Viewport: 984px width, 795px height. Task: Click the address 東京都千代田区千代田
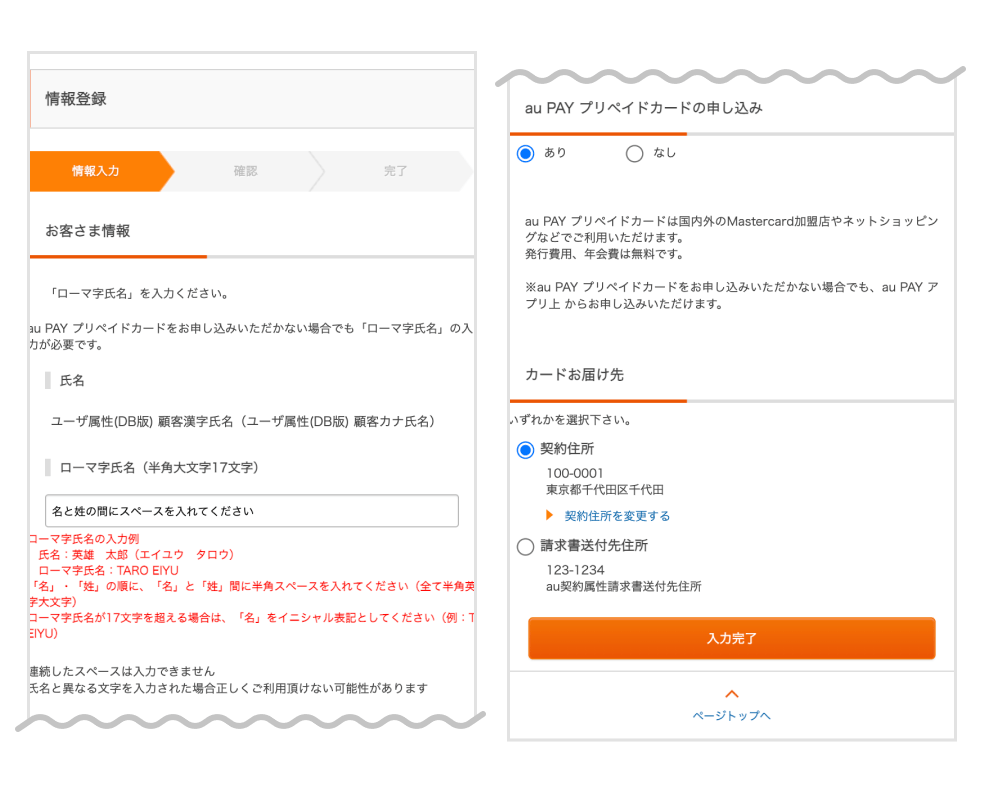coord(605,489)
